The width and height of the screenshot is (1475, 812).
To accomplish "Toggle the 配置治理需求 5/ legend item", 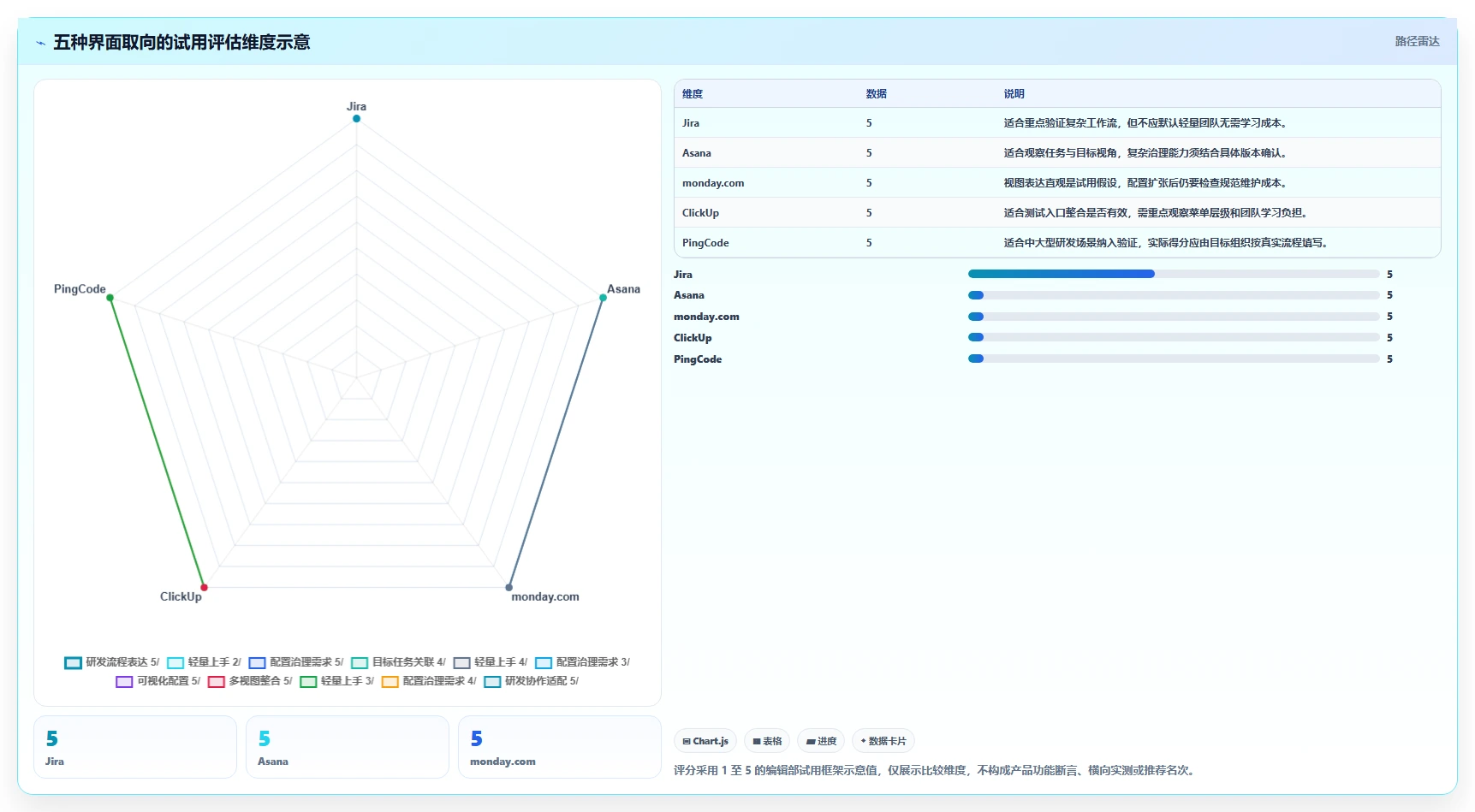I will (296, 662).
